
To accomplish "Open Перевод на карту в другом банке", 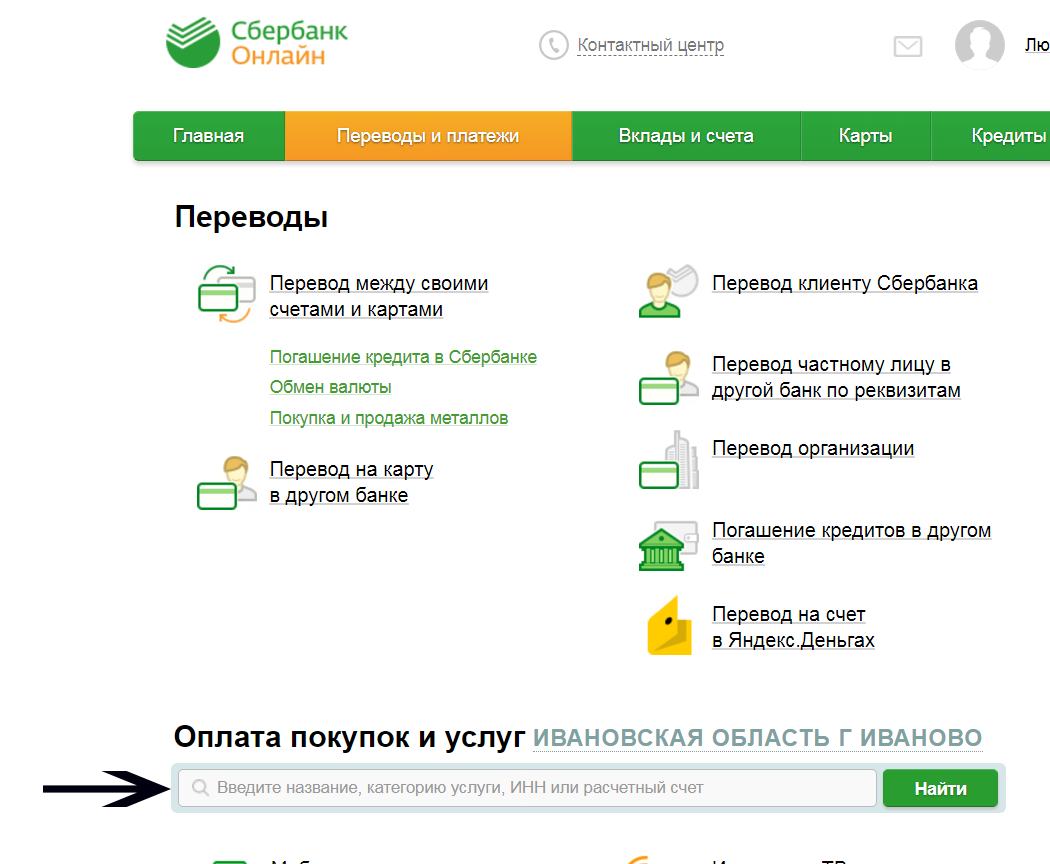I will tap(352, 482).
